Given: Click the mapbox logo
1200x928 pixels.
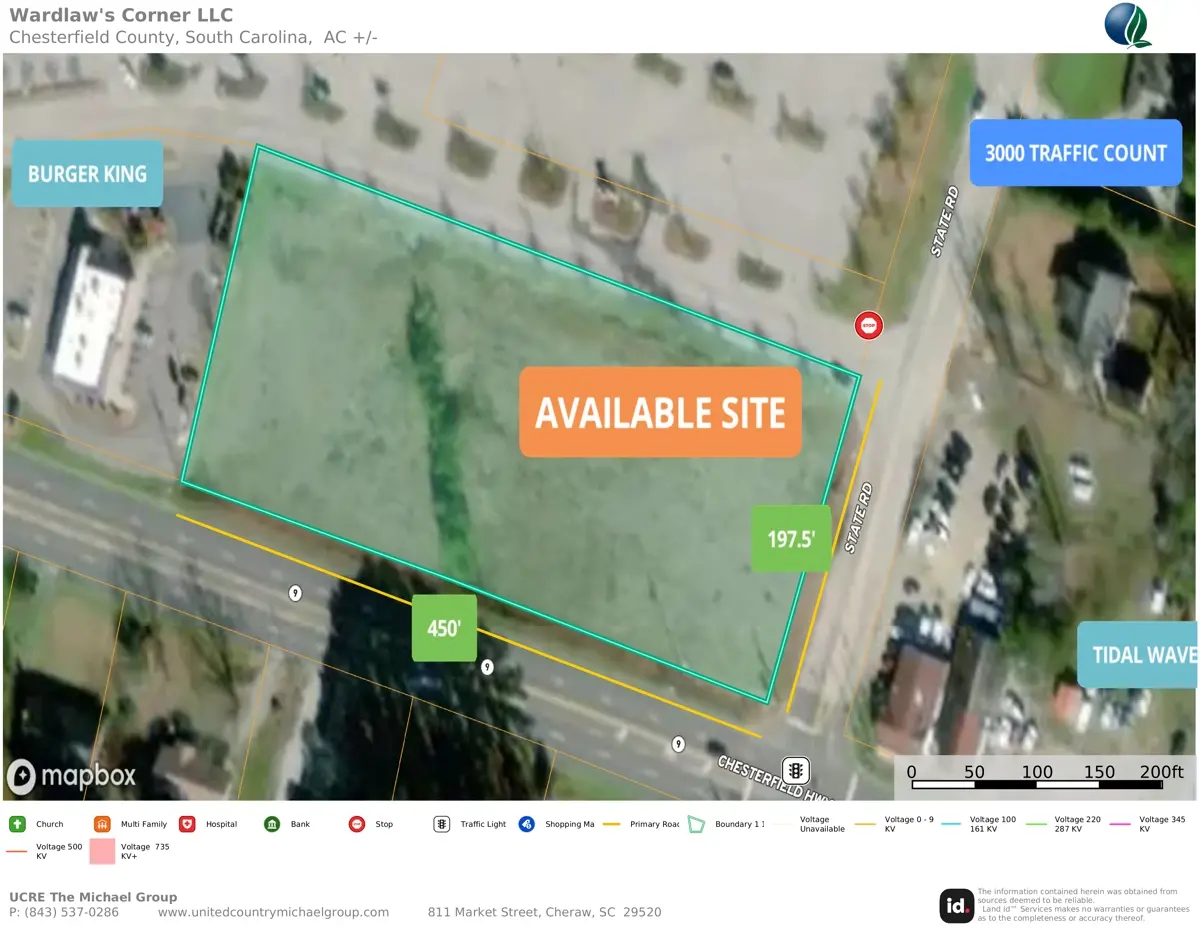Looking at the screenshot, I should click(x=71, y=776).
